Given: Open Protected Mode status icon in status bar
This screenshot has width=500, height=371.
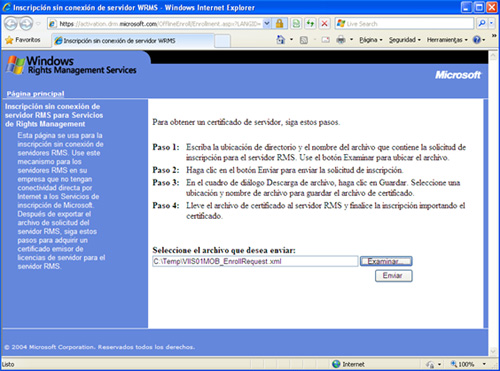Looking at the screenshot, I should tap(430, 364).
